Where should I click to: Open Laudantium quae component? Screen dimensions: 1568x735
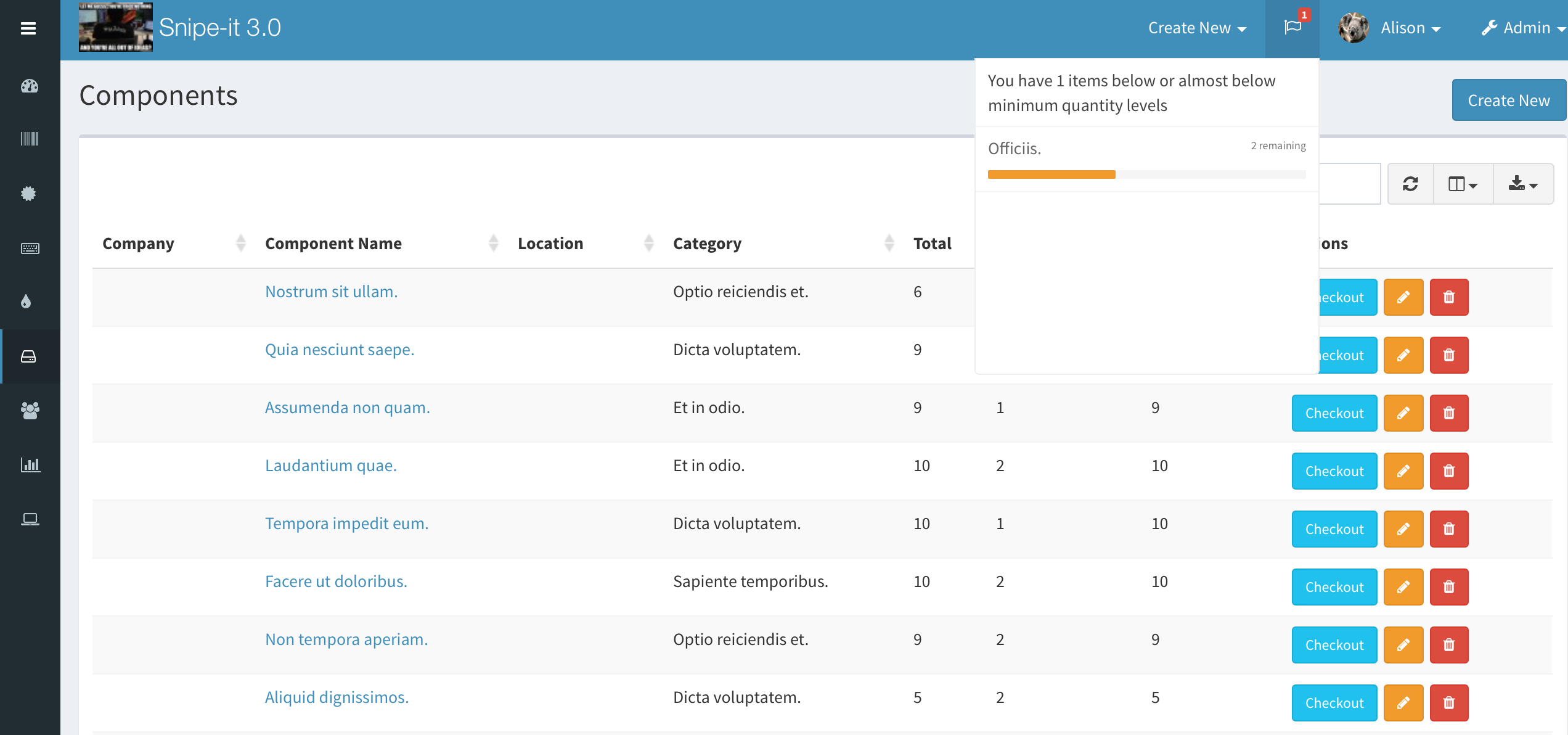[x=330, y=466]
